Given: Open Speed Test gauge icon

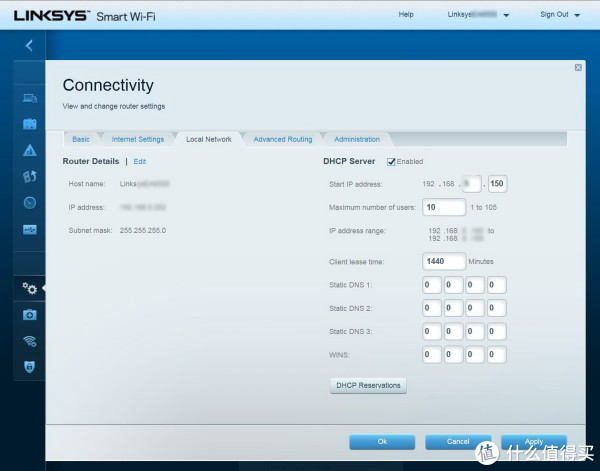Looking at the screenshot, I should point(29,202).
